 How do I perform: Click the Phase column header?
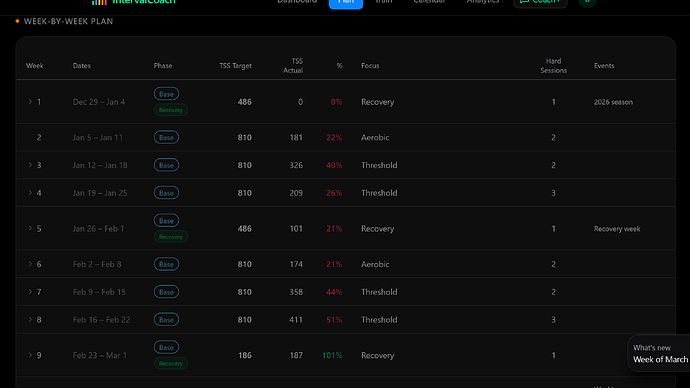pos(163,66)
